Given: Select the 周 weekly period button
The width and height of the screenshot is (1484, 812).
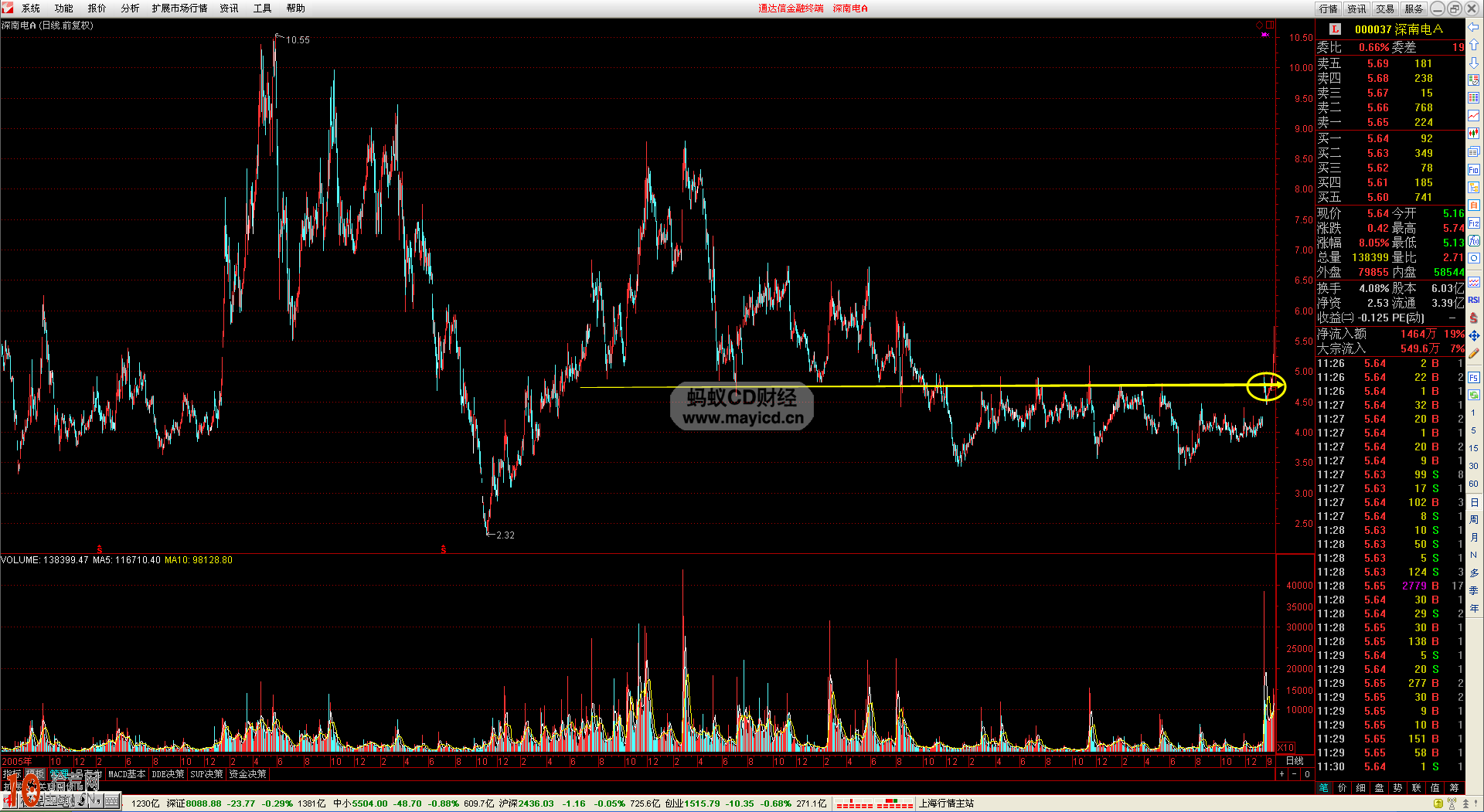Looking at the screenshot, I should point(1474,520).
